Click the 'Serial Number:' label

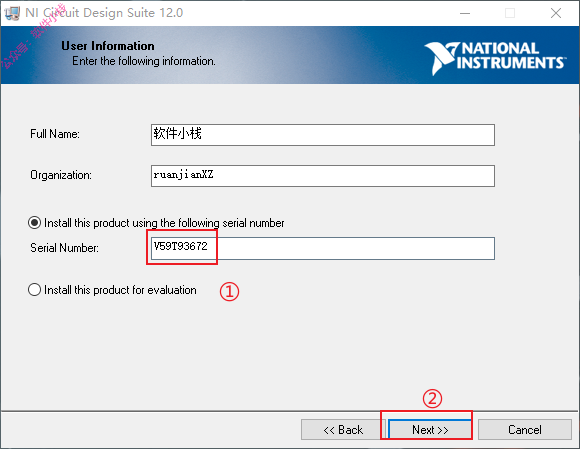[64, 248]
